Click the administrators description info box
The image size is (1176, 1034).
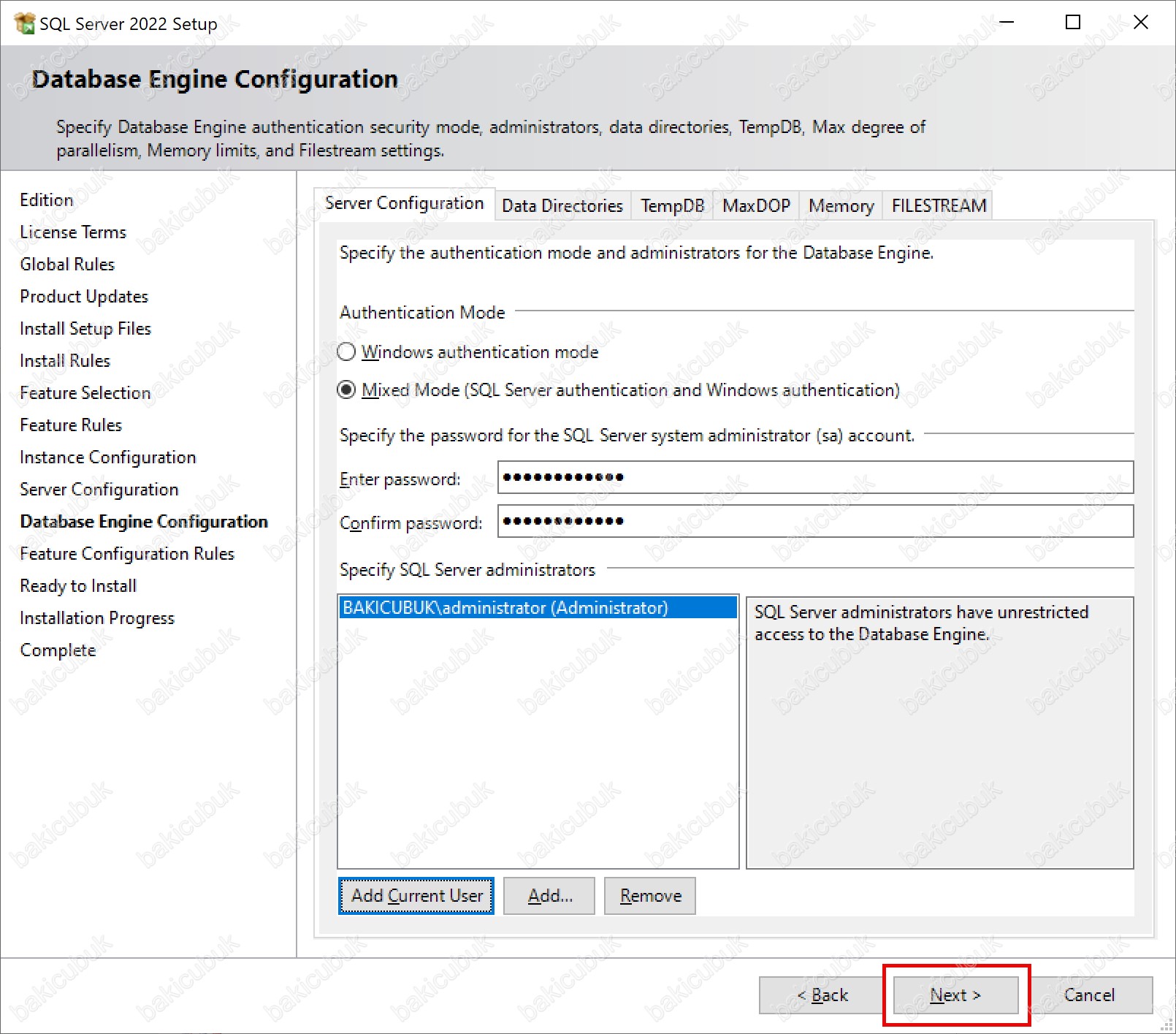point(939,733)
